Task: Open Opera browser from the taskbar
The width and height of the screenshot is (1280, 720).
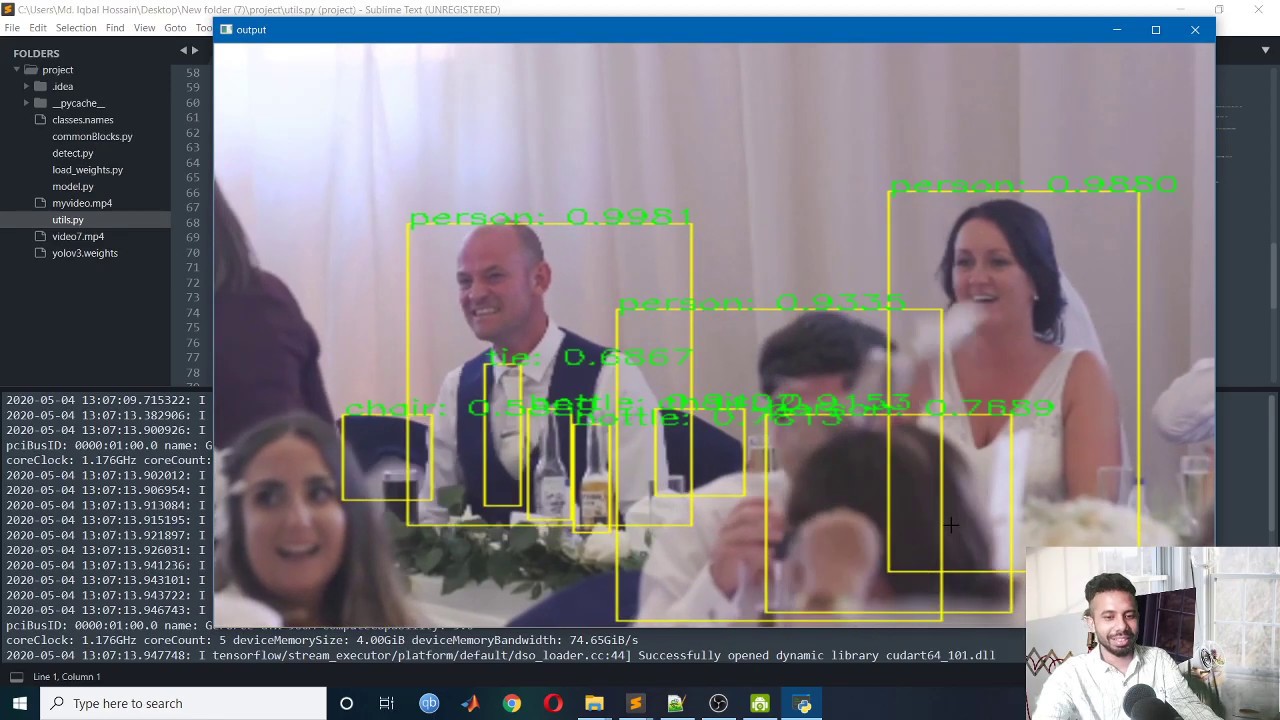Action: [x=553, y=703]
